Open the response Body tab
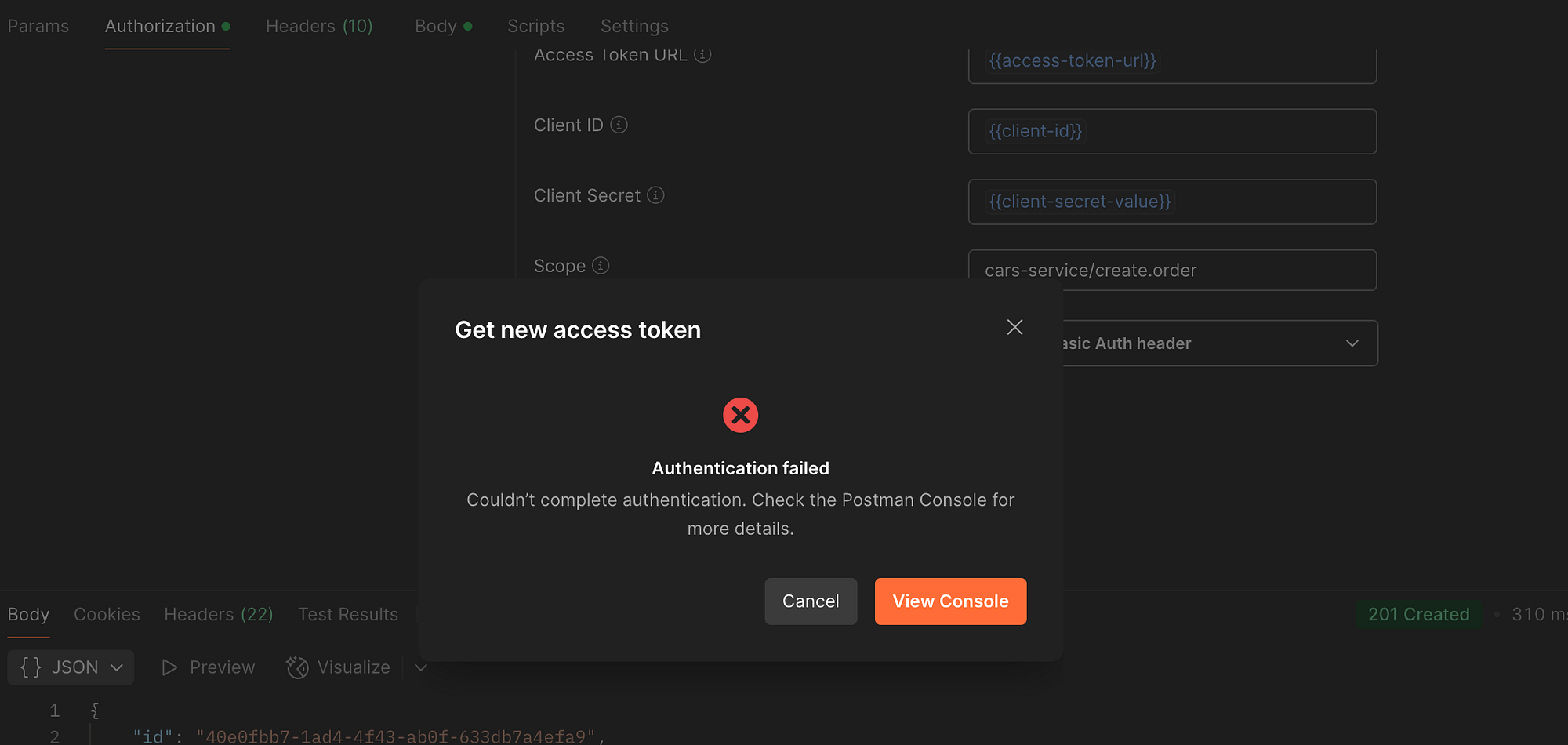Screen dimensions: 1568x745 pyautogui.click(x=28, y=614)
